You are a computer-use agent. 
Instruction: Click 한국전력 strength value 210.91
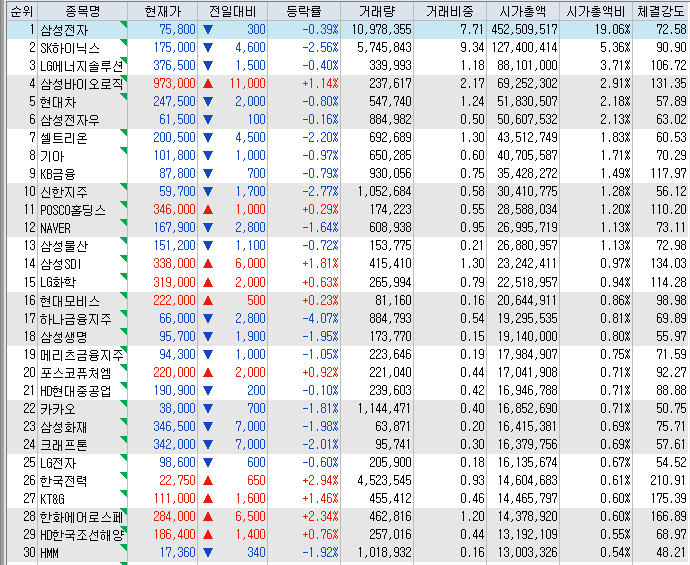[x=668, y=481]
